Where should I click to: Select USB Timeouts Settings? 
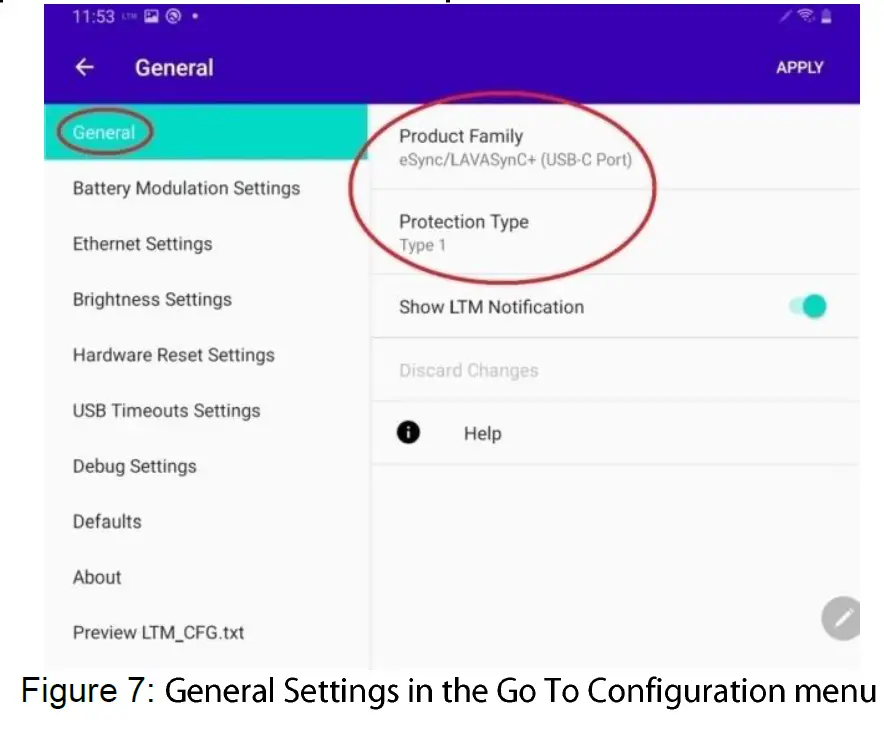tap(166, 411)
